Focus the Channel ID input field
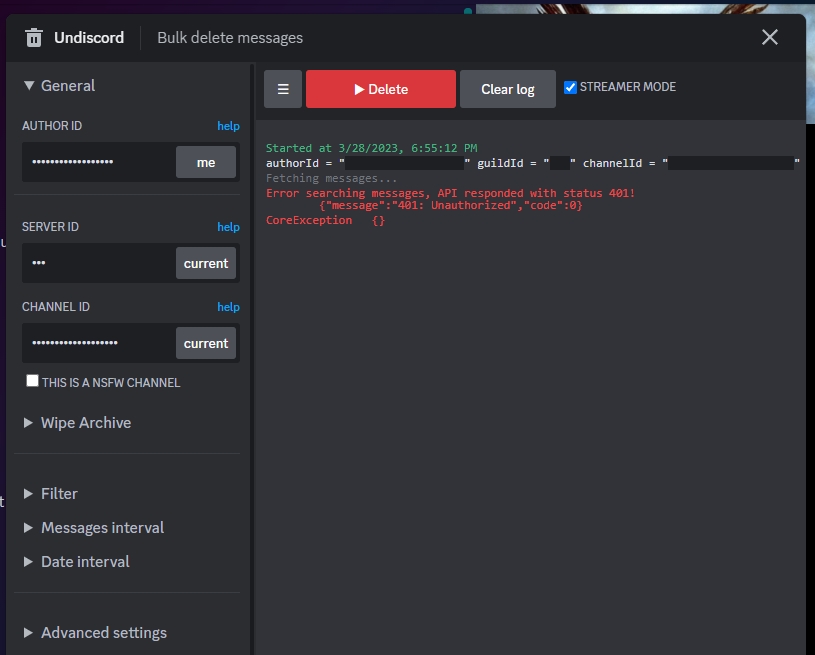The width and height of the screenshot is (815, 655). 99,343
